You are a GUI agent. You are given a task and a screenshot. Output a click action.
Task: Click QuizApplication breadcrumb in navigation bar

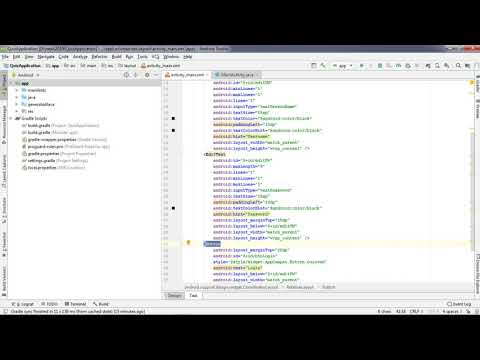(x=22, y=66)
